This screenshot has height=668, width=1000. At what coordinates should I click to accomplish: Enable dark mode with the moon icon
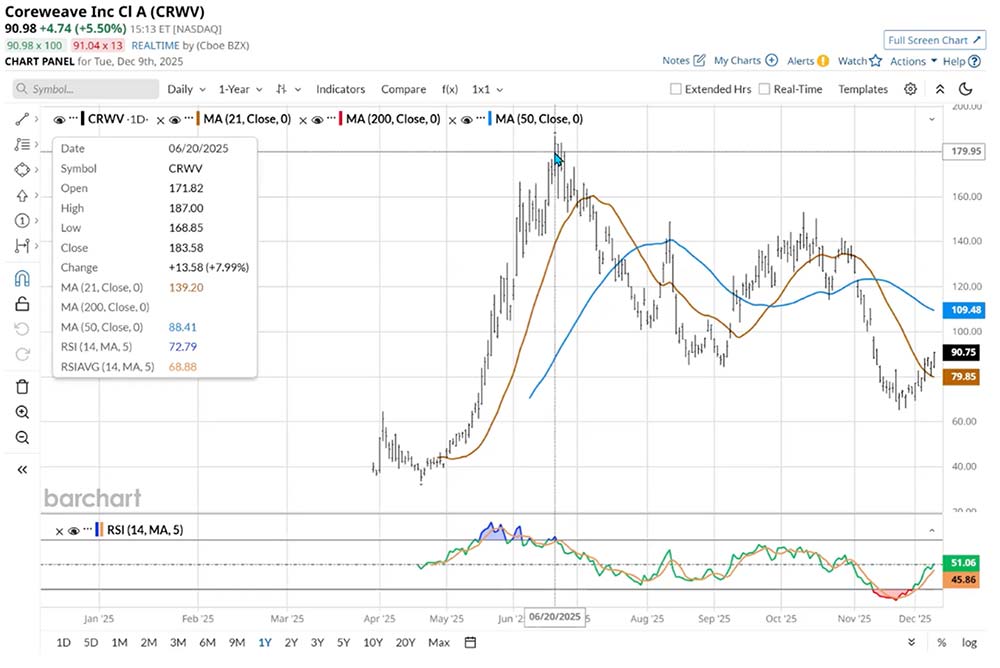pyautogui.click(x=965, y=89)
